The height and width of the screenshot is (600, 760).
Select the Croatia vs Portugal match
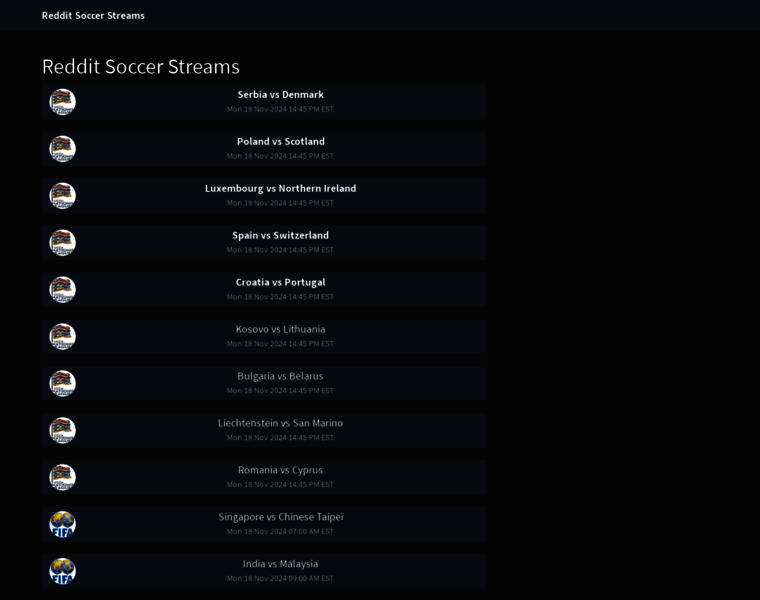coord(280,283)
